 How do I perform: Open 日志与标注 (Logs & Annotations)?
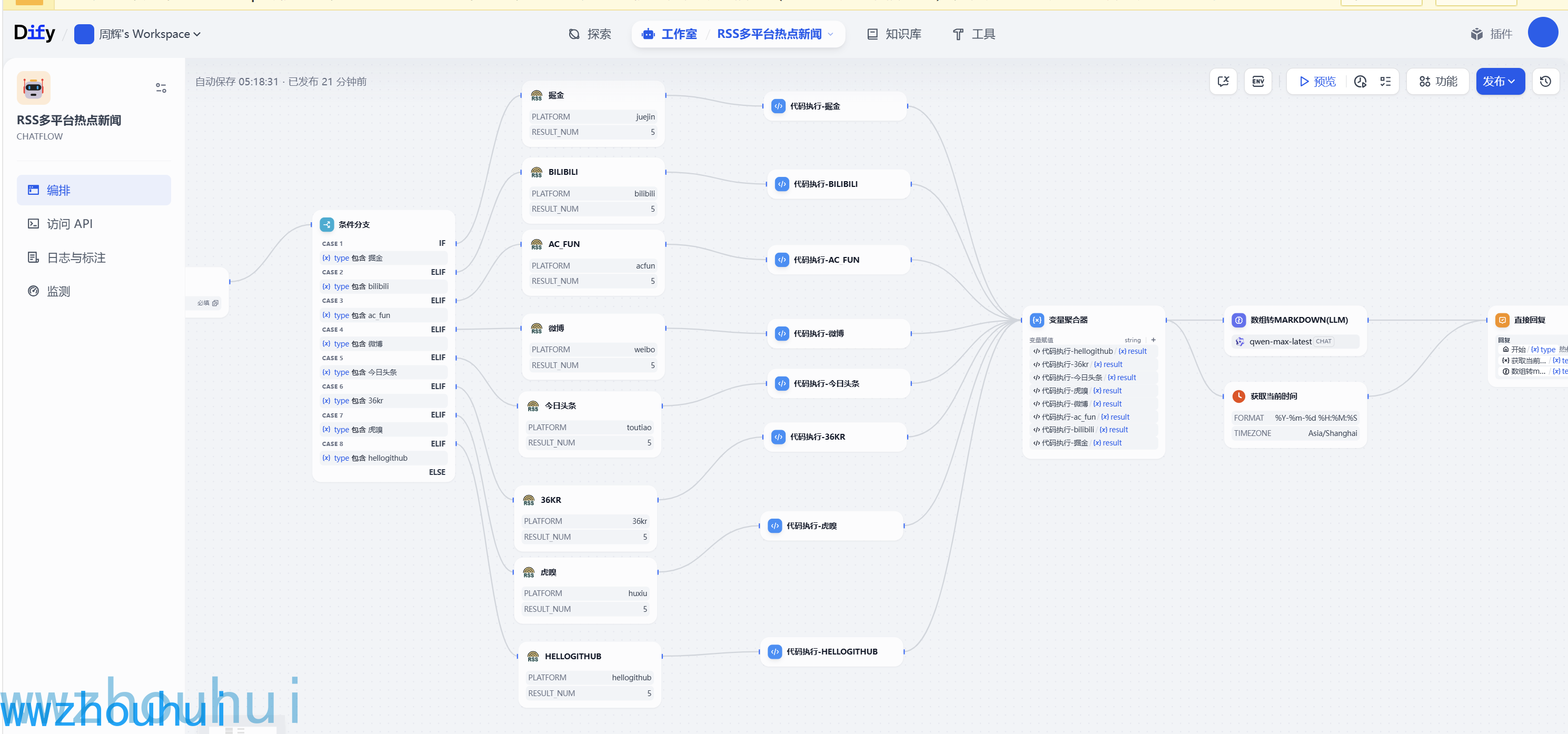94,257
